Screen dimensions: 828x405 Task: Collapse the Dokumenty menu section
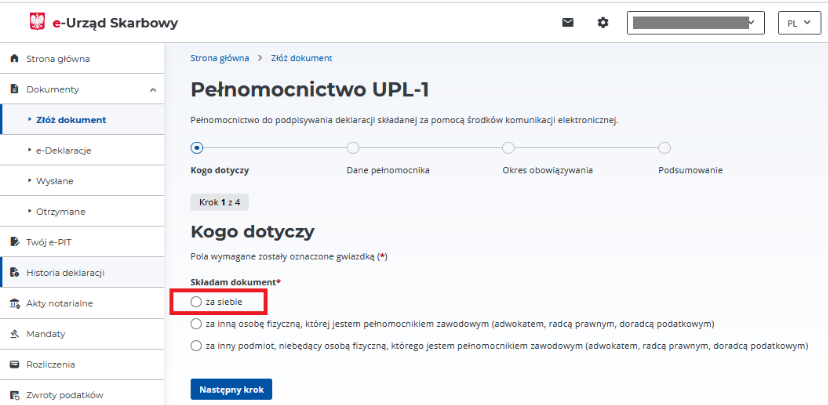(152, 90)
